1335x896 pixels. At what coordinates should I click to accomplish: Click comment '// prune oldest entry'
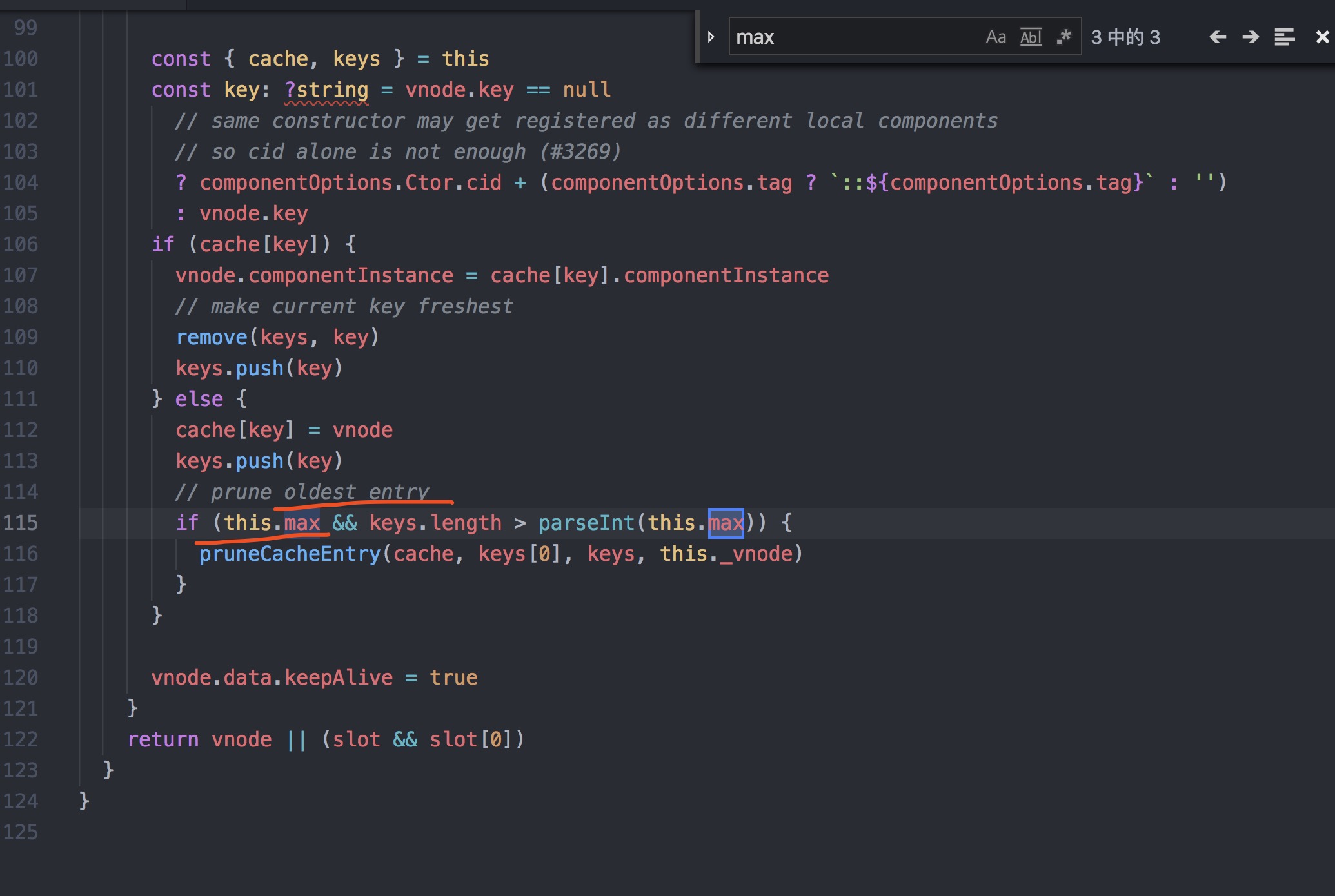tap(302, 492)
